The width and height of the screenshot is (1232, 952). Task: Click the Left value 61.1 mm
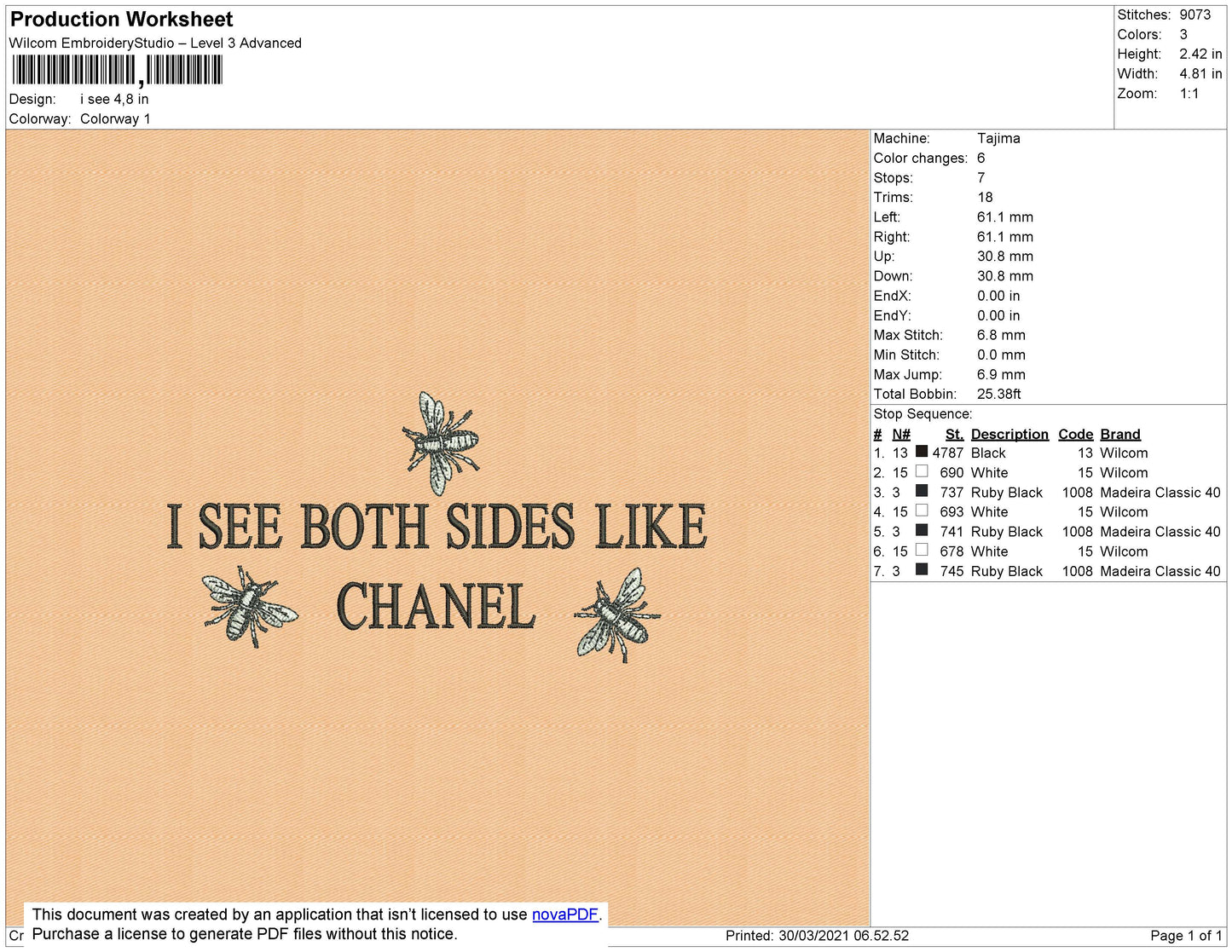click(x=1005, y=217)
